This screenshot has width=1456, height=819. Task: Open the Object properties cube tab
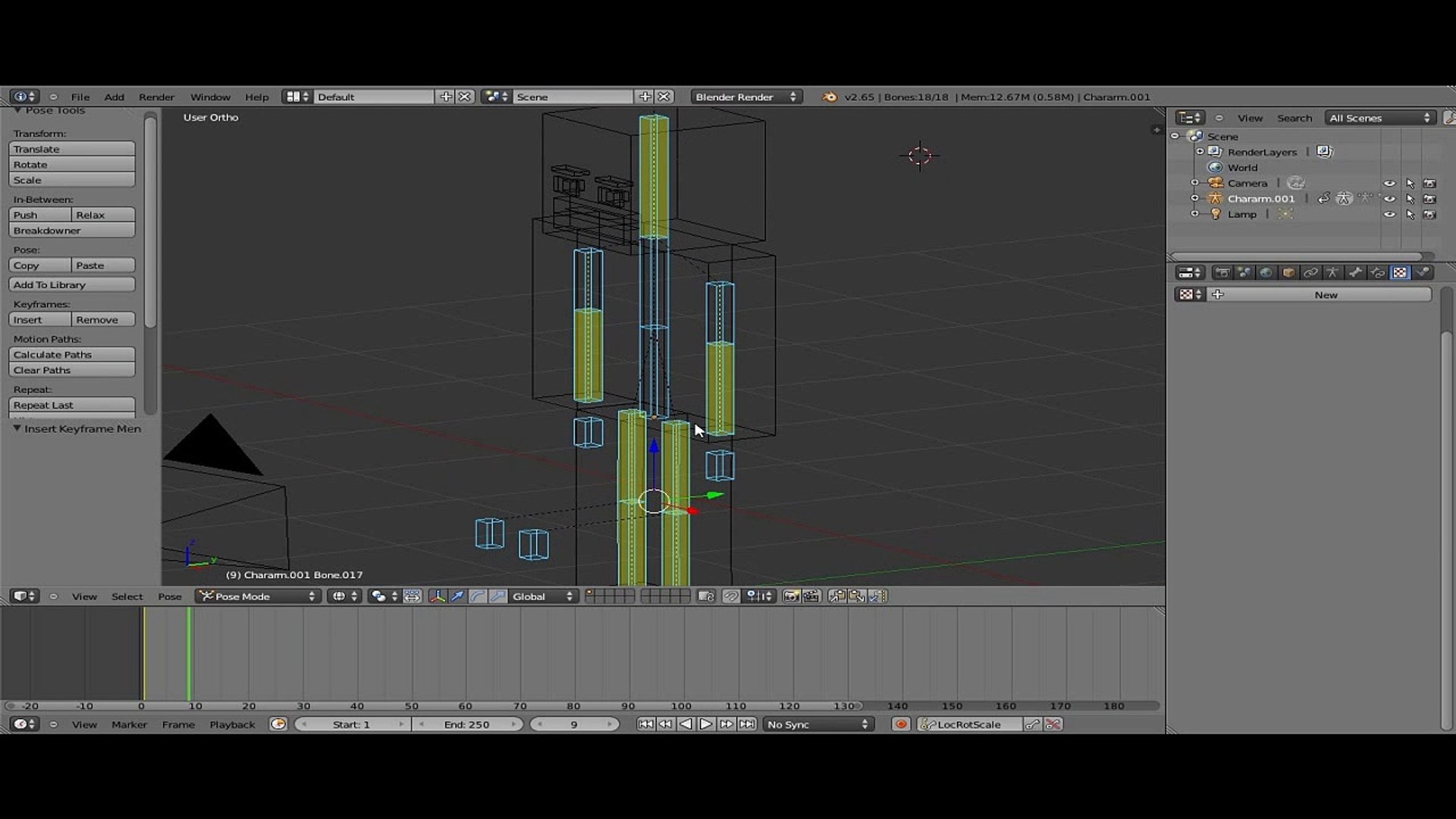point(1288,272)
